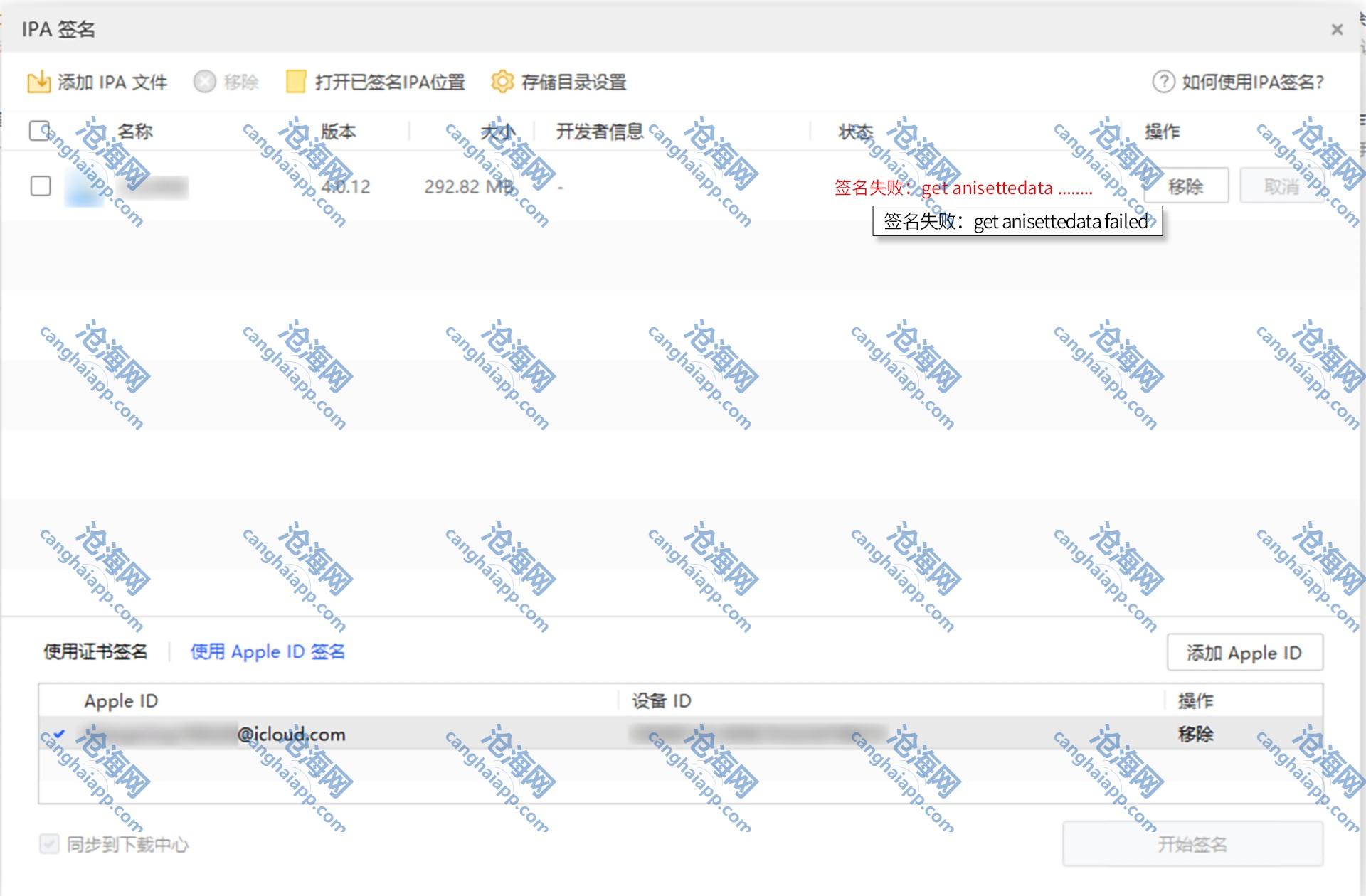Image resolution: width=1366 pixels, height=896 pixels.
Task: Click the question mark help icon
Action: 1163,82
